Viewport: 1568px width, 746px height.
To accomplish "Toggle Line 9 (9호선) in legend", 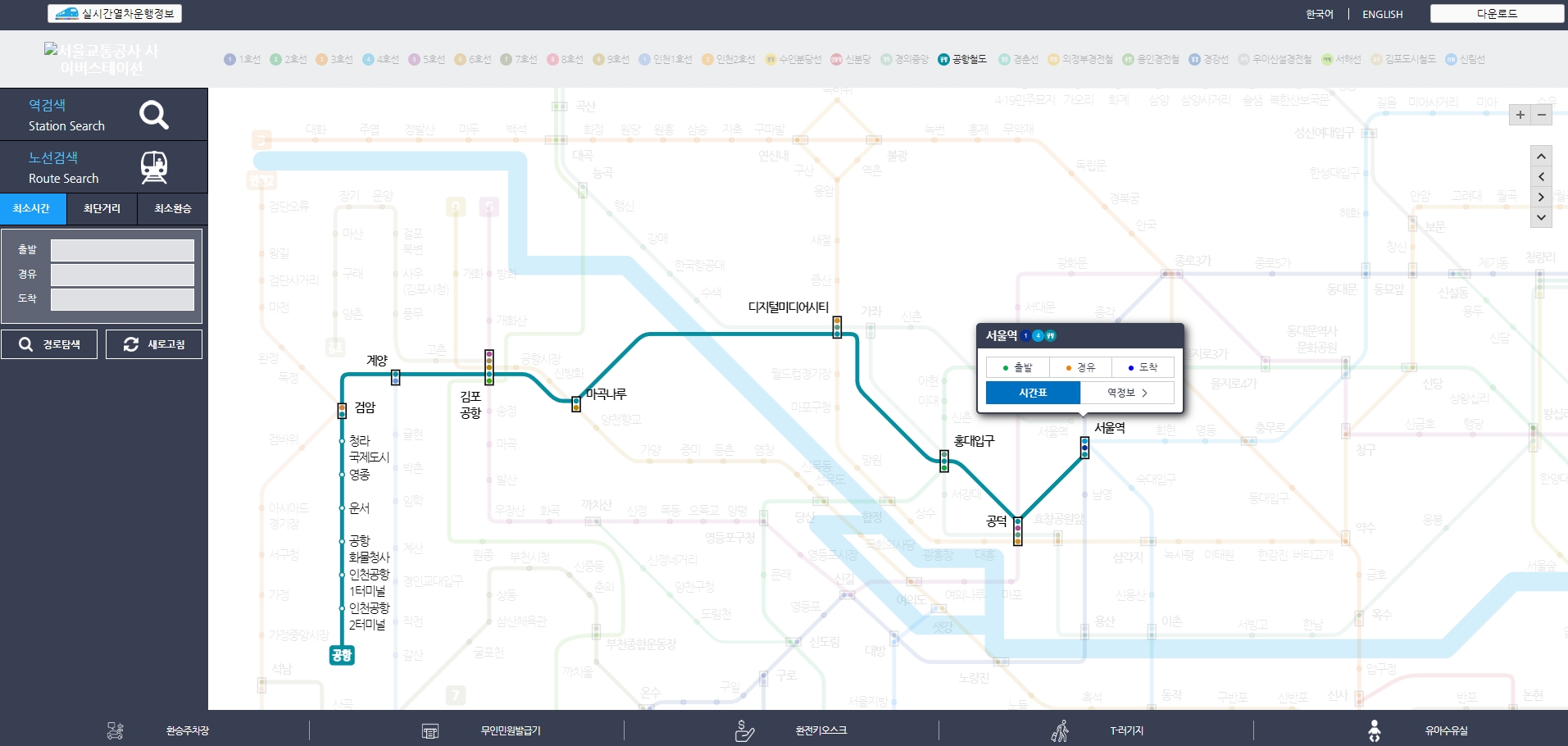I will pos(611,59).
